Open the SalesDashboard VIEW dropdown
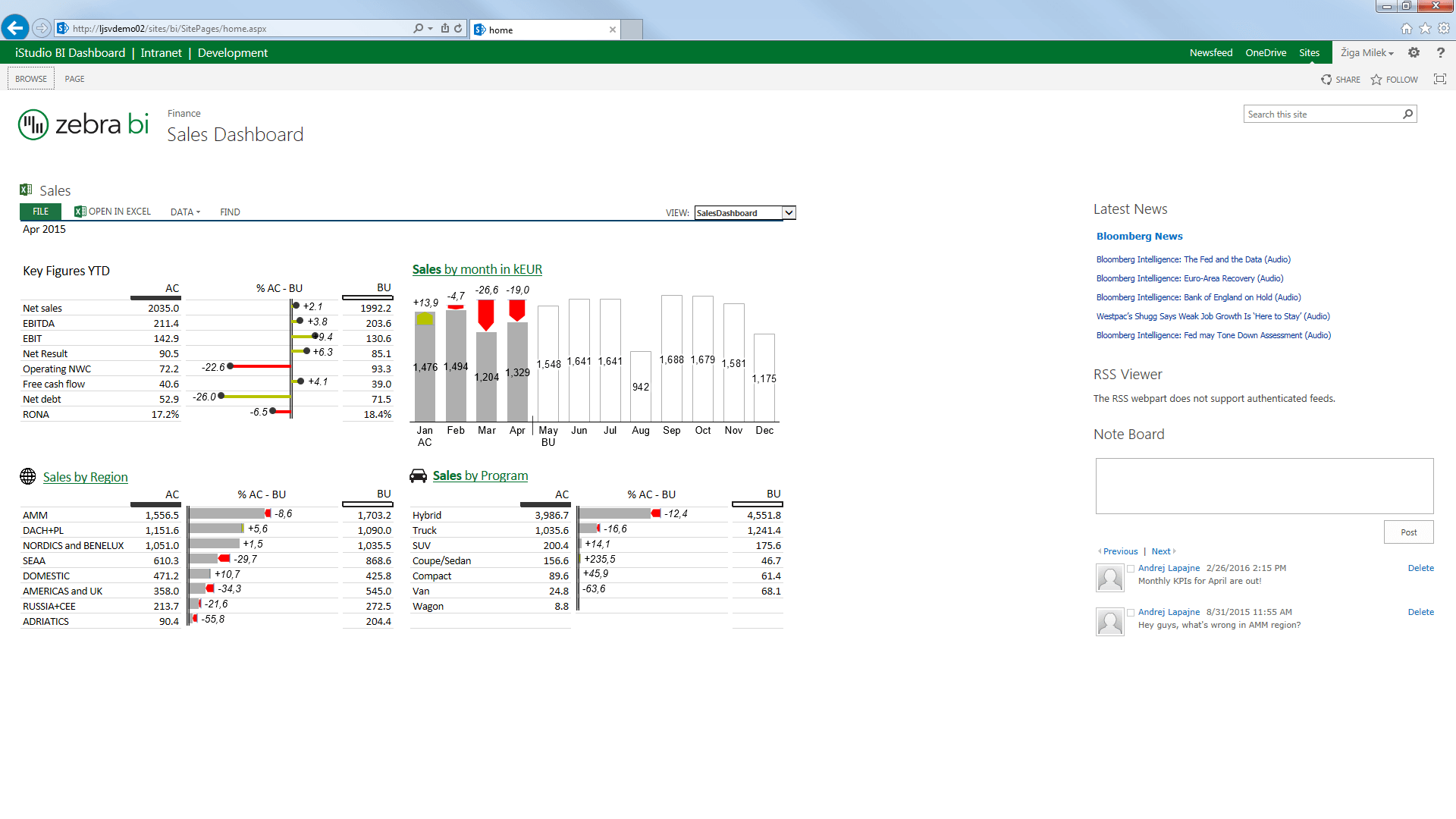This screenshot has height=819, width=1456. point(789,212)
